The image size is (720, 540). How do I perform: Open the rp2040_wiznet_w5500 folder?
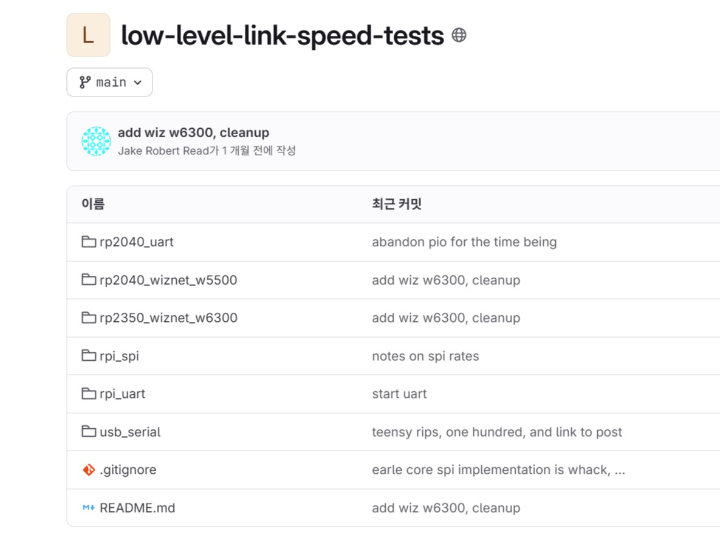[x=168, y=280]
